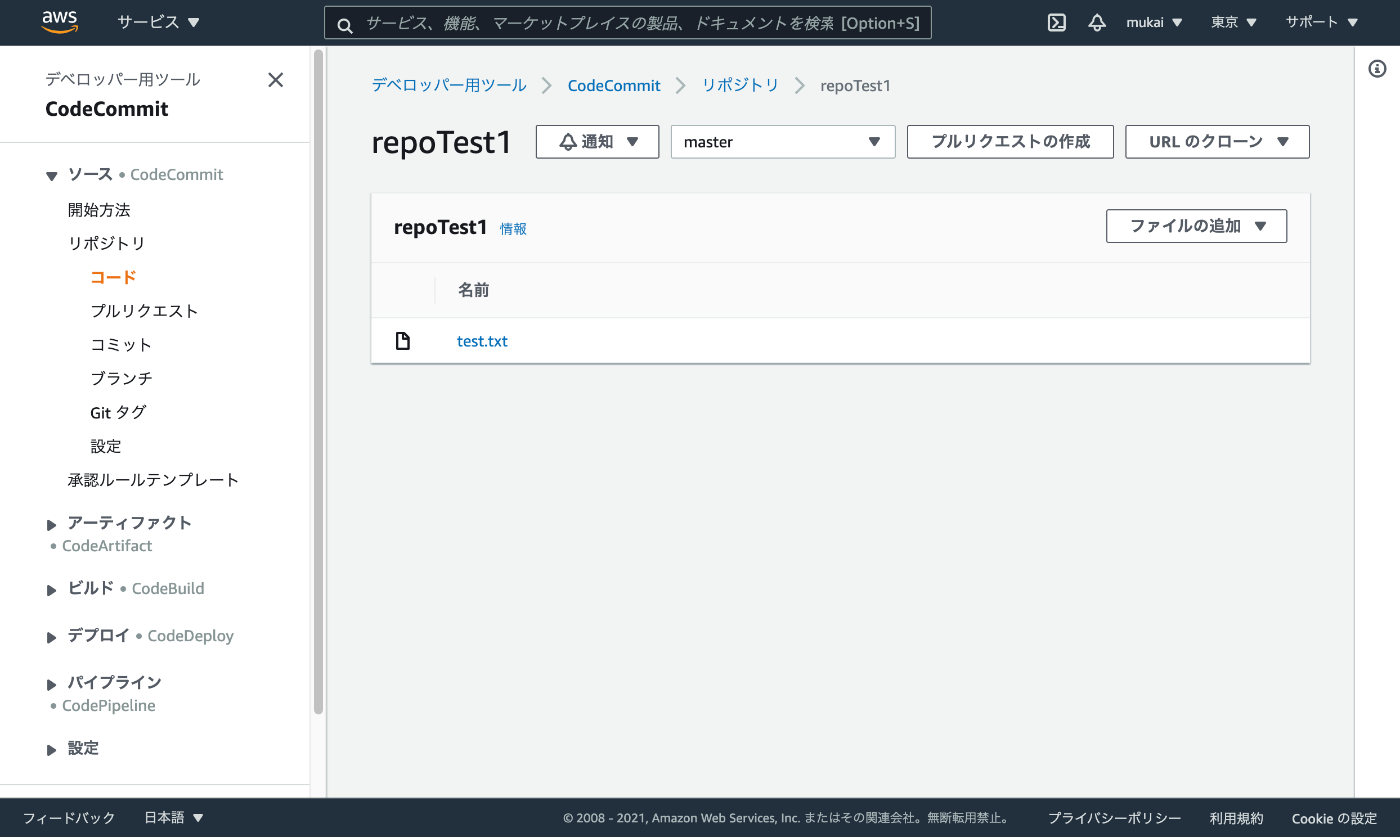Click the sidebar vertical scrollbar
The height and width of the screenshot is (837, 1400).
[318, 382]
